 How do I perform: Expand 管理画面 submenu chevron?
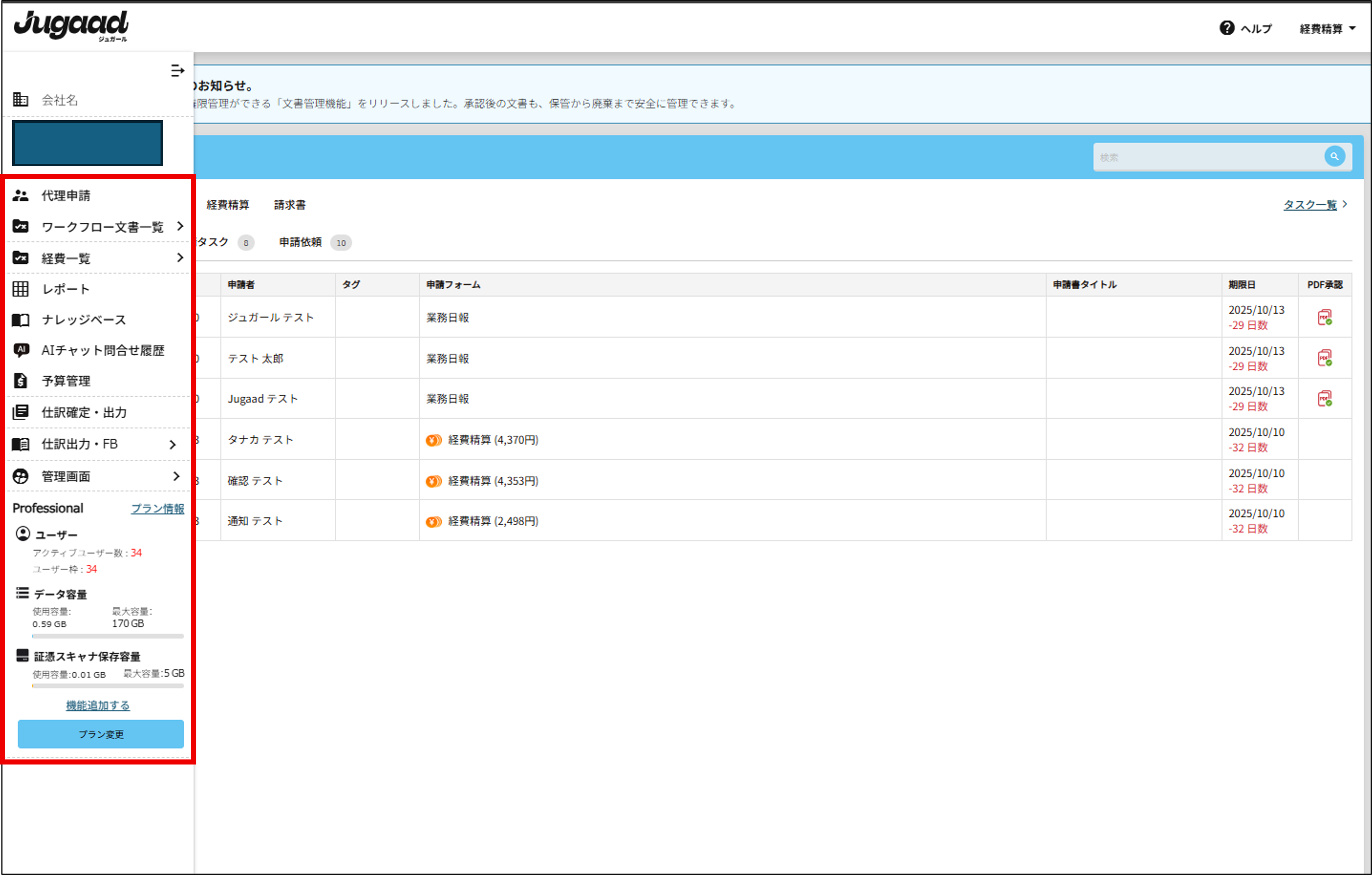coord(176,476)
